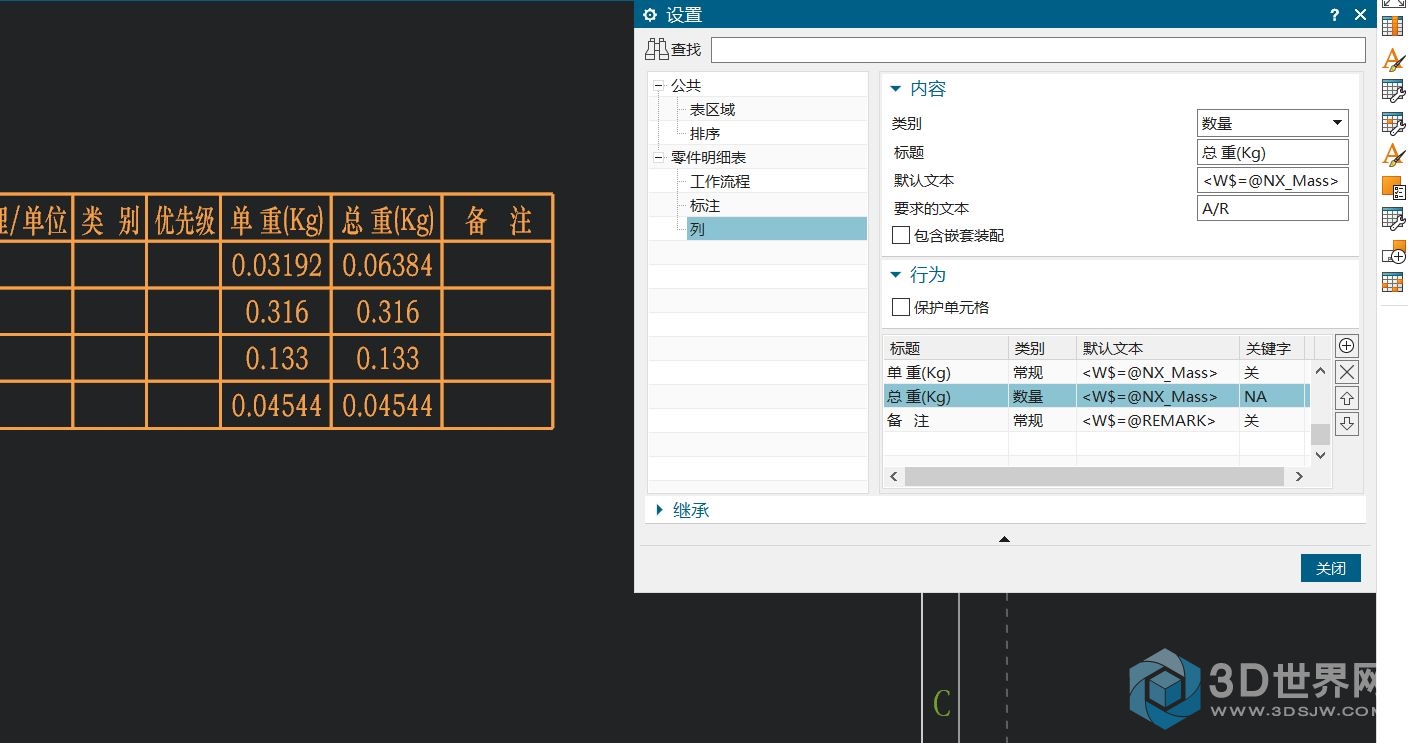The image size is (1412, 743).
Task: Click orange square with plus circle icon
Action: point(1393,252)
